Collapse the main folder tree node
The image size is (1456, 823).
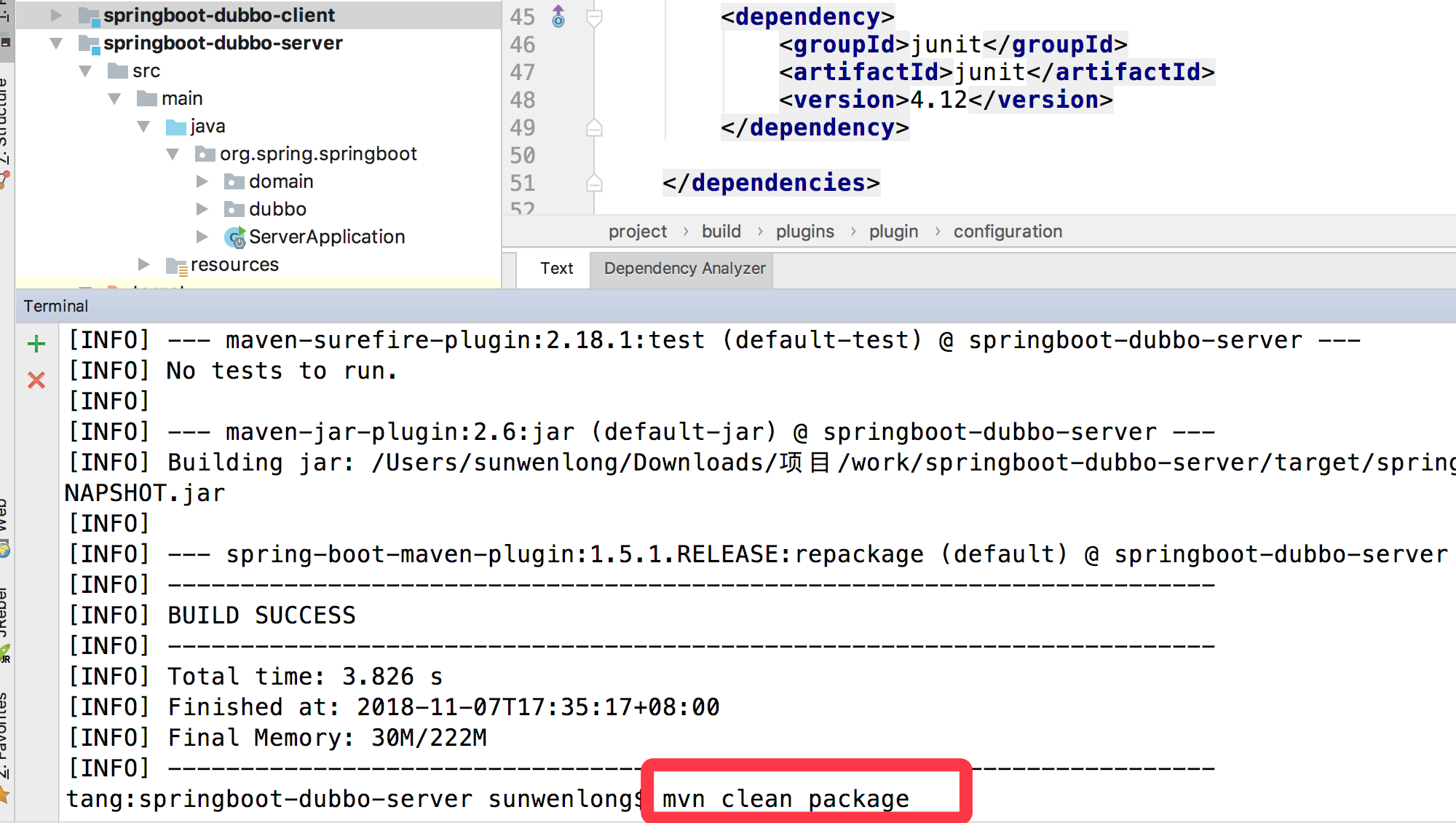[x=114, y=98]
